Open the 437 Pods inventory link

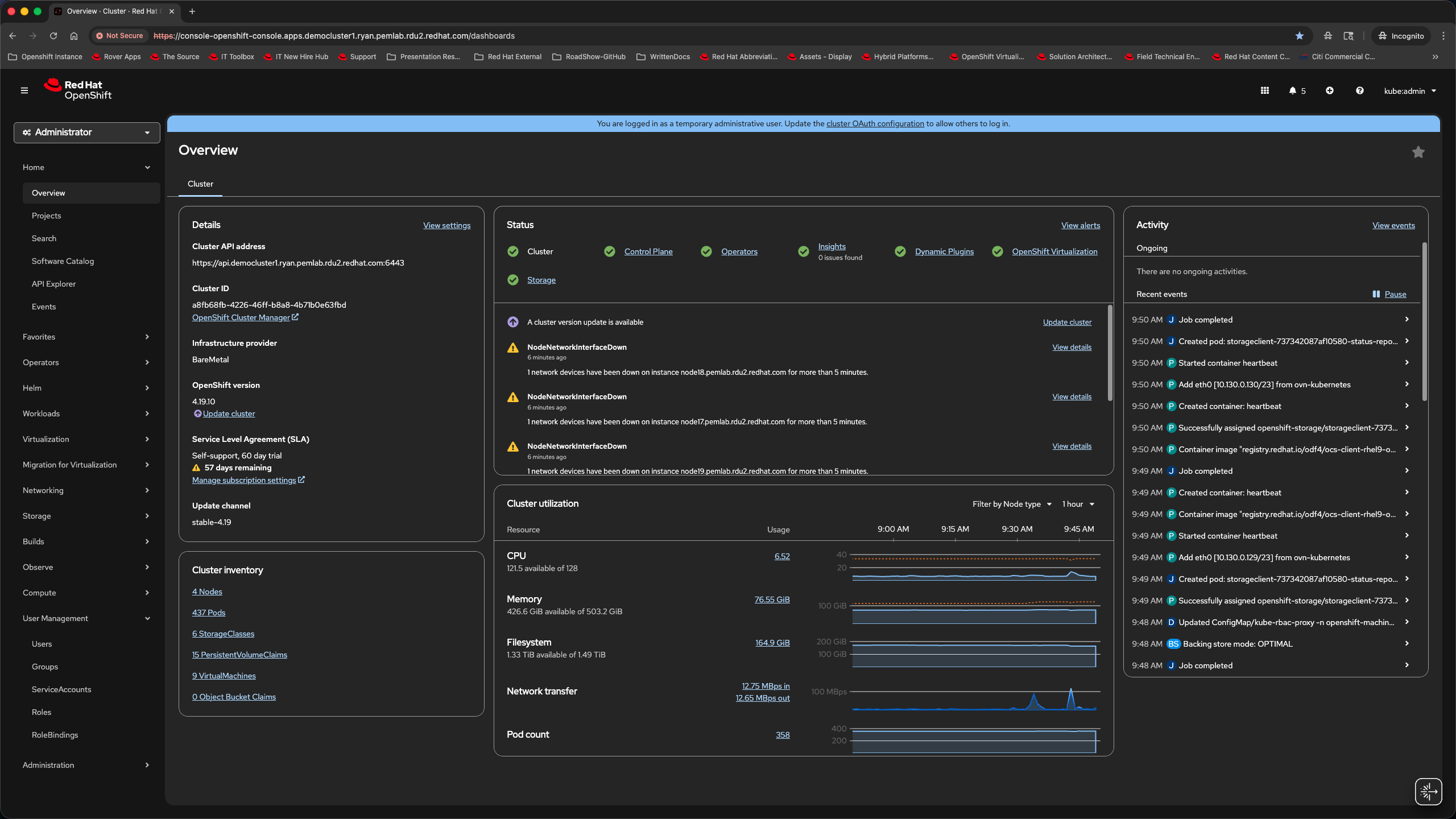(x=208, y=613)
